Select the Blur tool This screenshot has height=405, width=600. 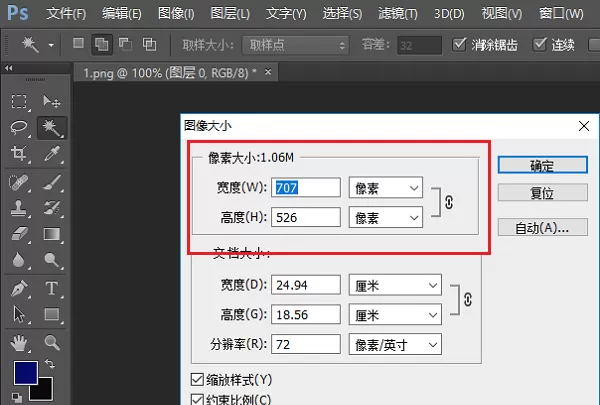point(18,260)
